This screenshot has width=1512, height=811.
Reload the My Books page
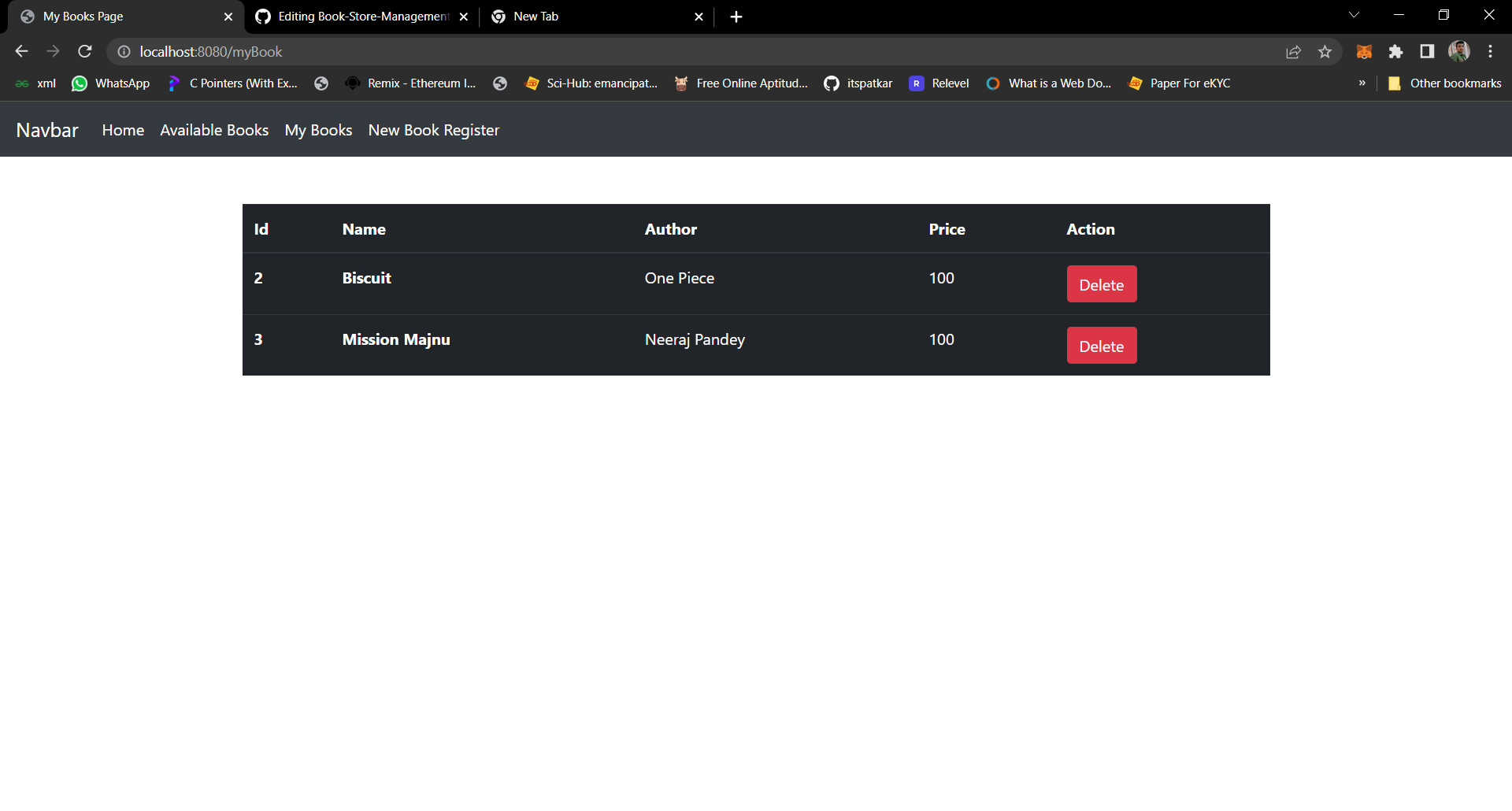(x=84, y=51)
